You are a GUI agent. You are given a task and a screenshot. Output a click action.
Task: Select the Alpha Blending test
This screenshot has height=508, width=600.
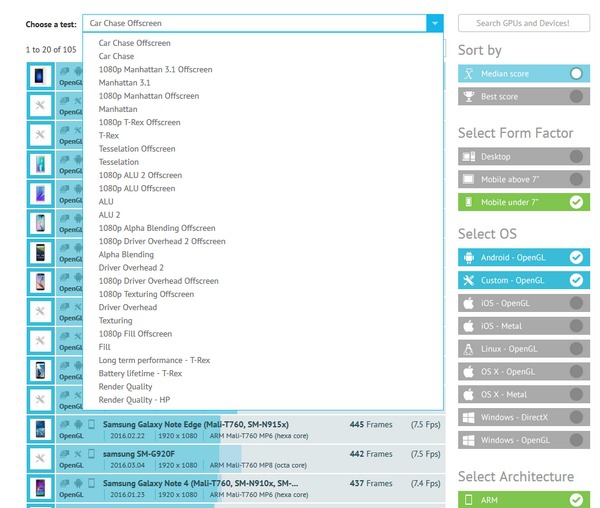[126, 254]
